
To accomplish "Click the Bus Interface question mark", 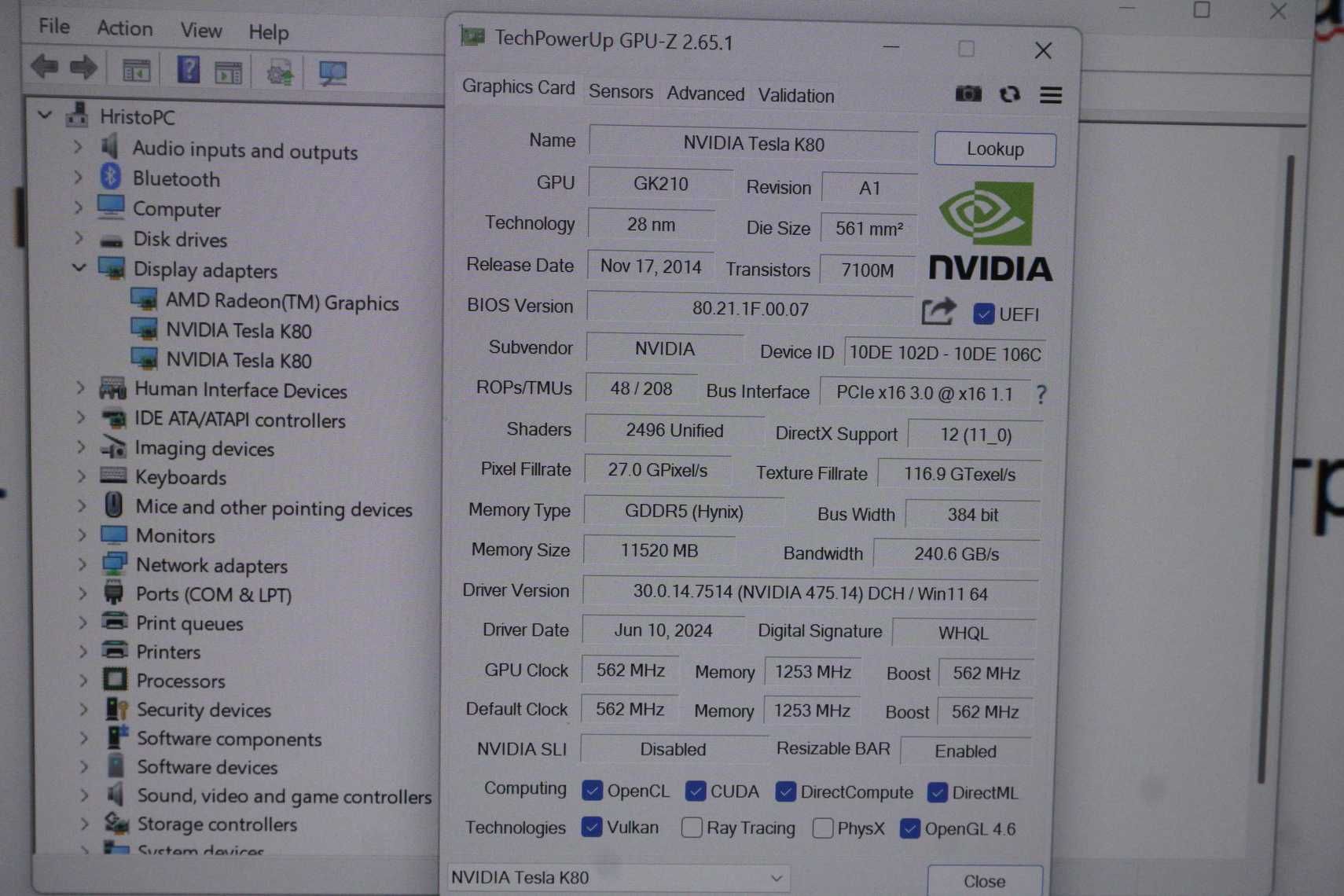I will coord(1041,394).
